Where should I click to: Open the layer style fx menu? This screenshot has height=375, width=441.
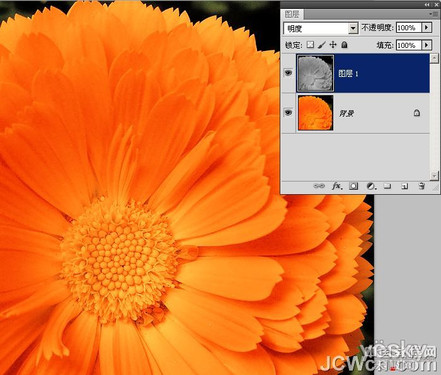[x=337, y=186]
